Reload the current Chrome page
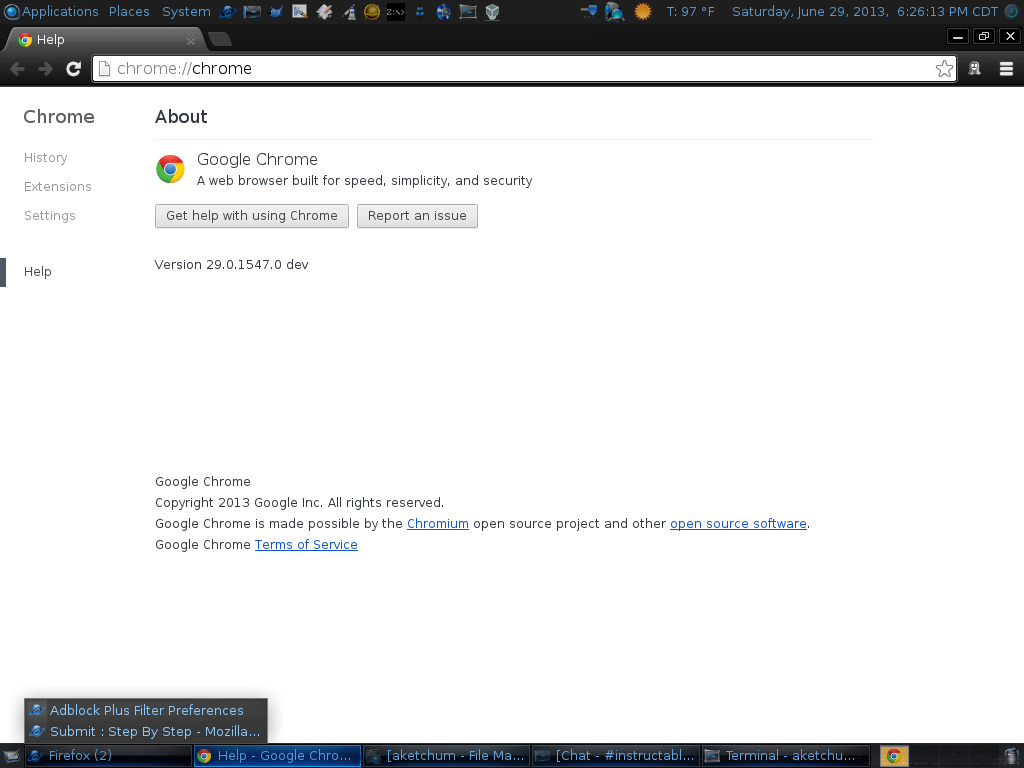This screenshot has height=768, width=1024. point(73,69)
